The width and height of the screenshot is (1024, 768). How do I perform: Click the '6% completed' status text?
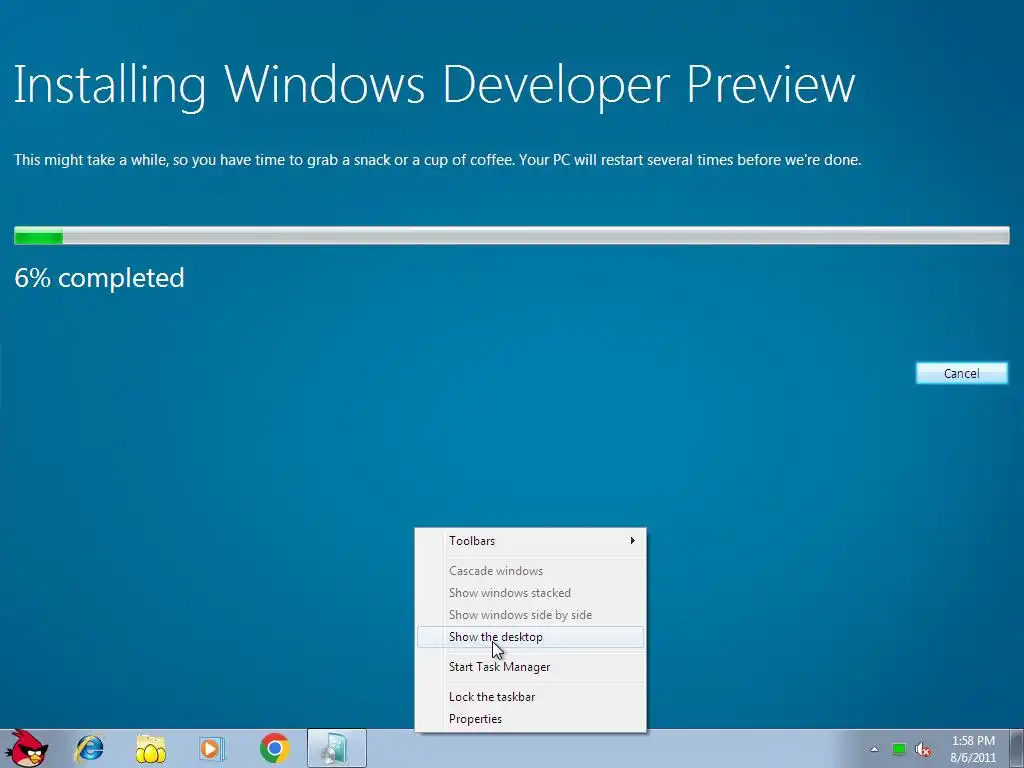(x=99, y=278)
